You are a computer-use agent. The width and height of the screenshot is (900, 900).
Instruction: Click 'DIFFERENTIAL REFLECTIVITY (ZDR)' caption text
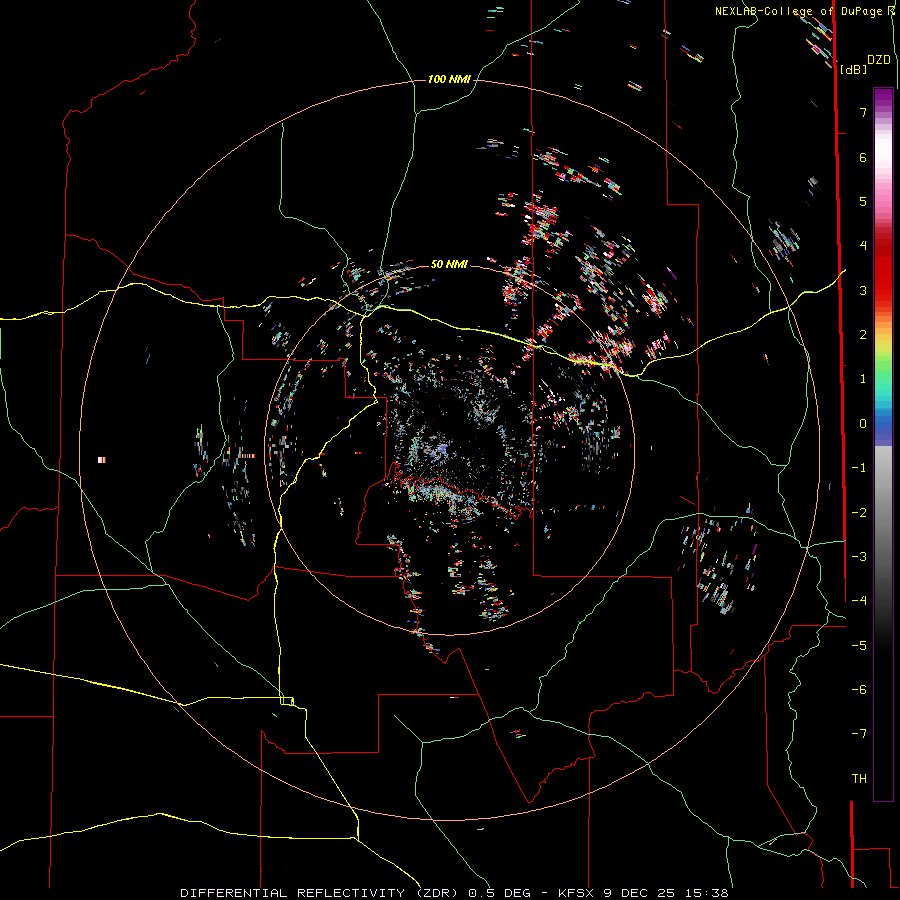tap(319, 893)
